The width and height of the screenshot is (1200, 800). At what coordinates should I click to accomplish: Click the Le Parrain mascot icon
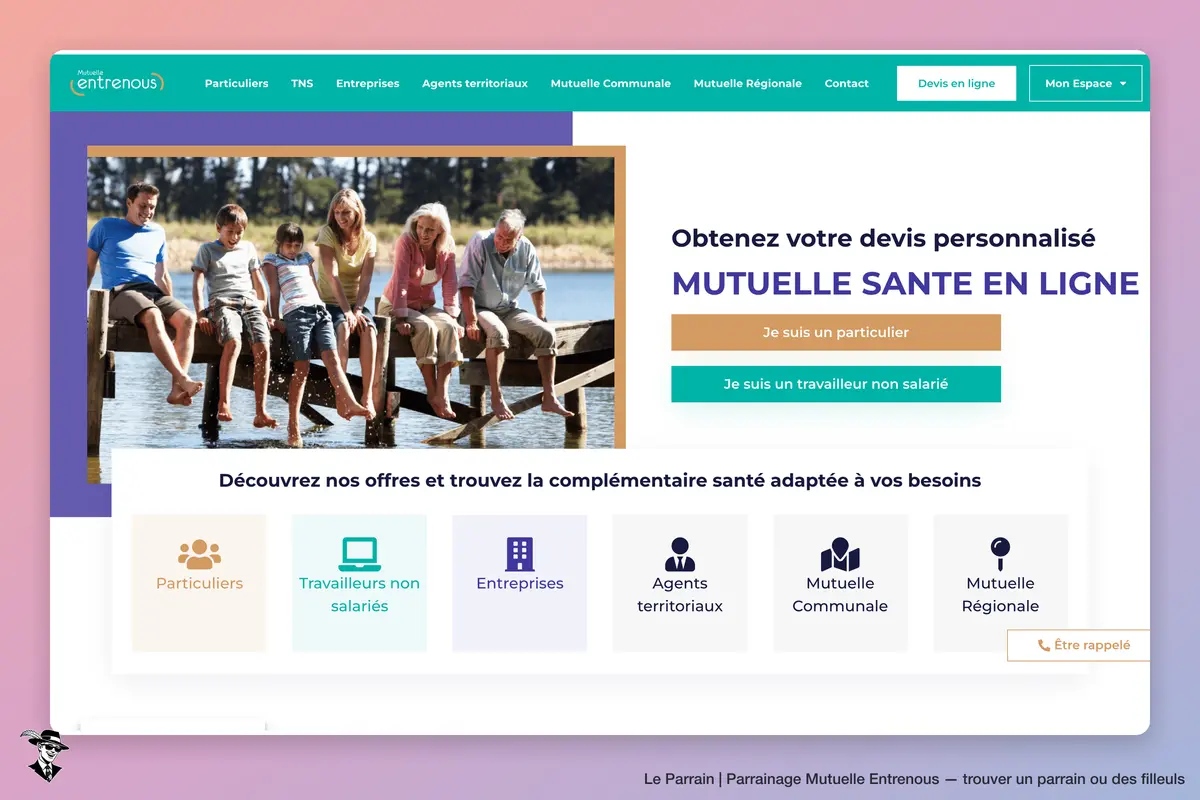pos(43,755)
